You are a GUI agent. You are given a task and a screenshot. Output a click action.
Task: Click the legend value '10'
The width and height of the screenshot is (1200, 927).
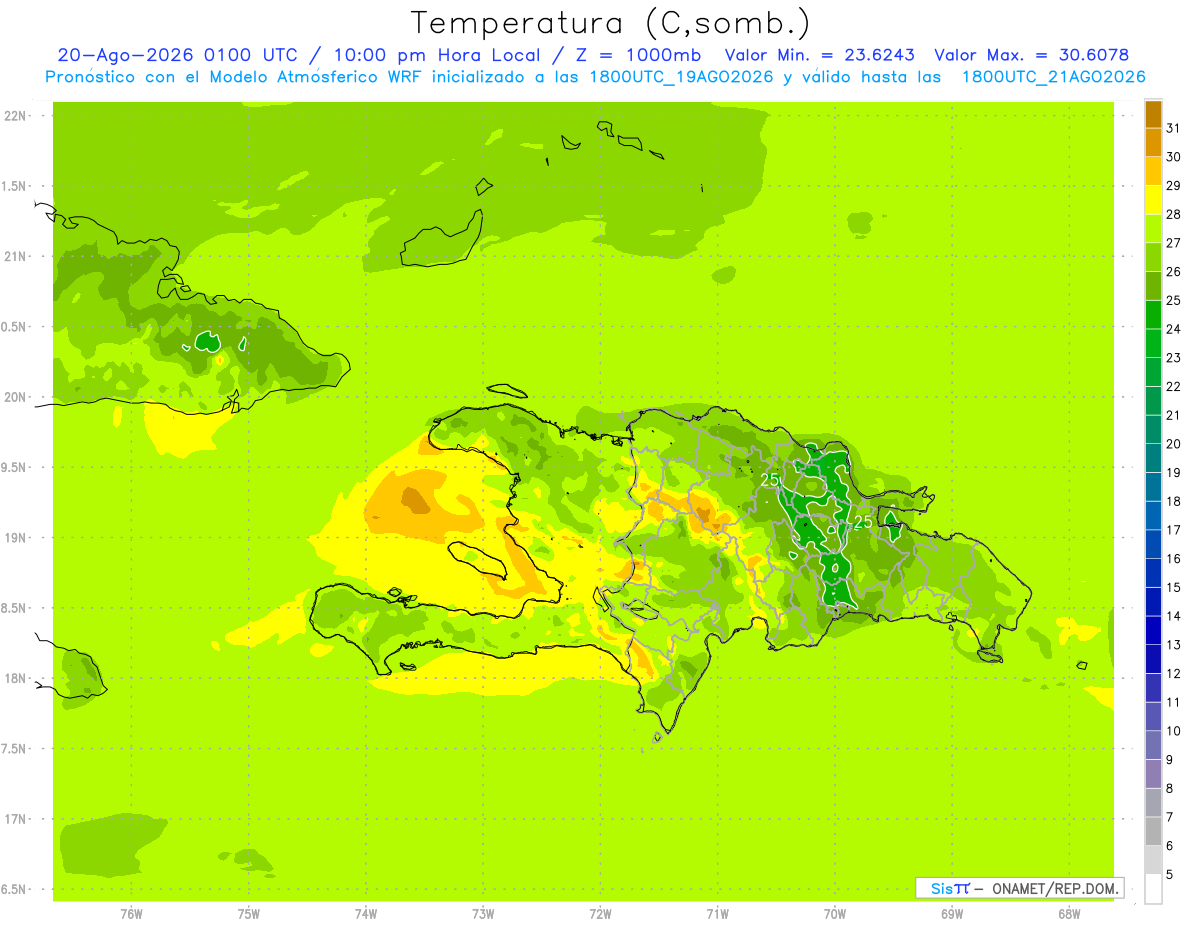click(1174, 731)
